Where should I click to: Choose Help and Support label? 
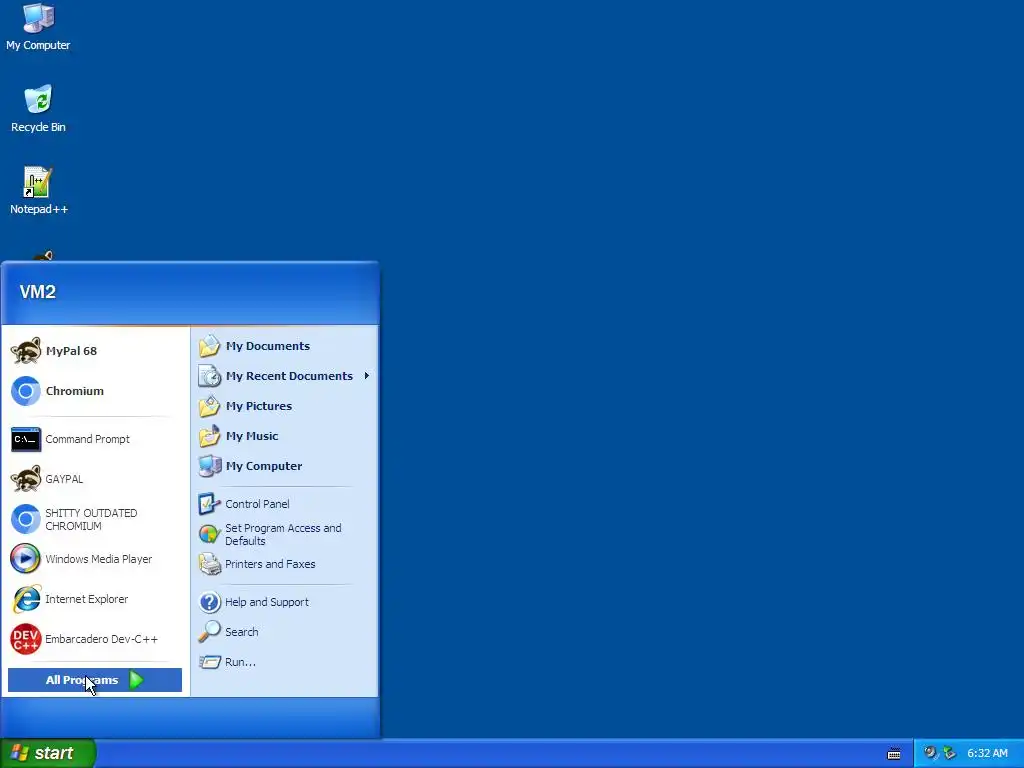tap(266, 602)
